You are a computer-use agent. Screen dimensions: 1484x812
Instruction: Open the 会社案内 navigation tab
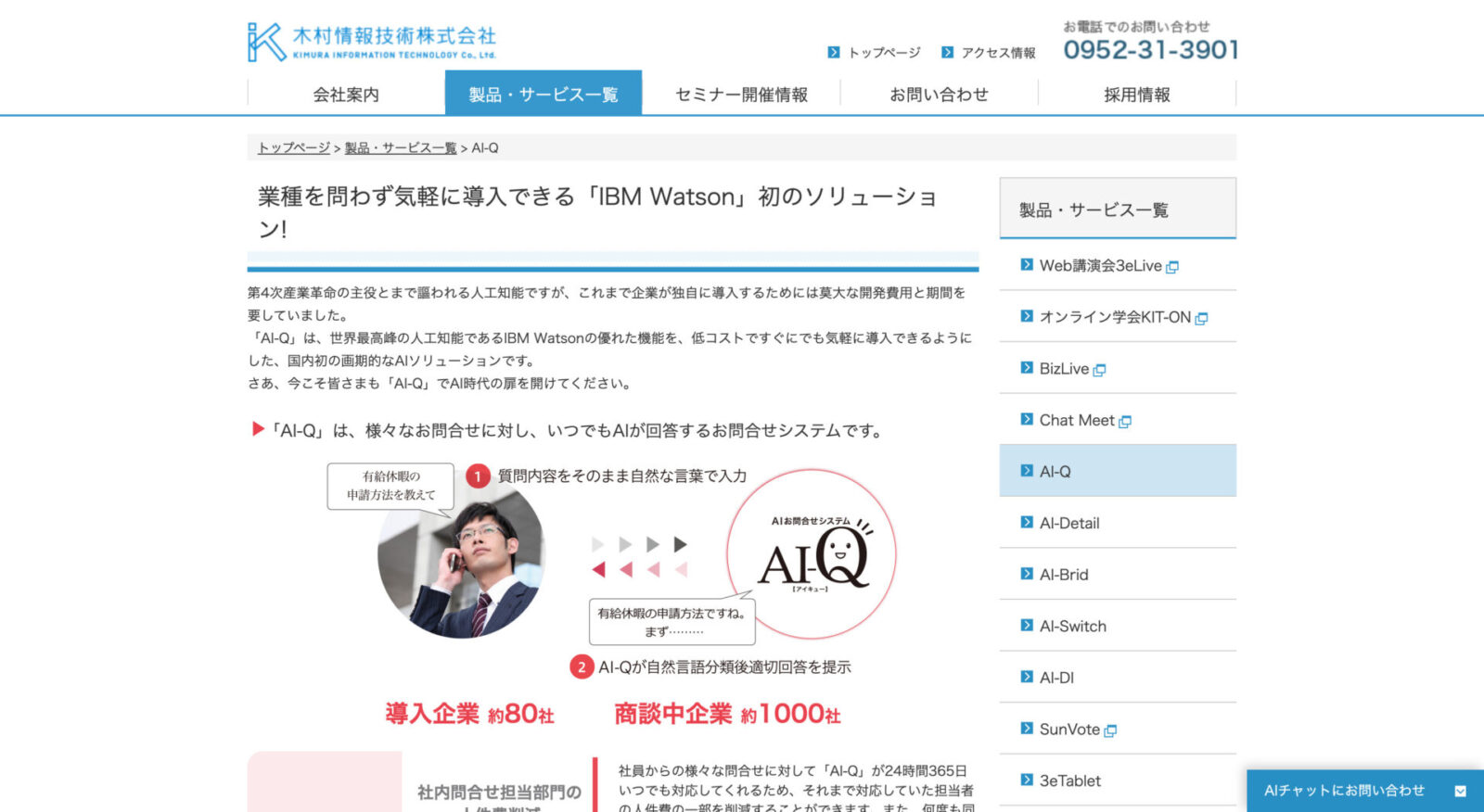346,95
